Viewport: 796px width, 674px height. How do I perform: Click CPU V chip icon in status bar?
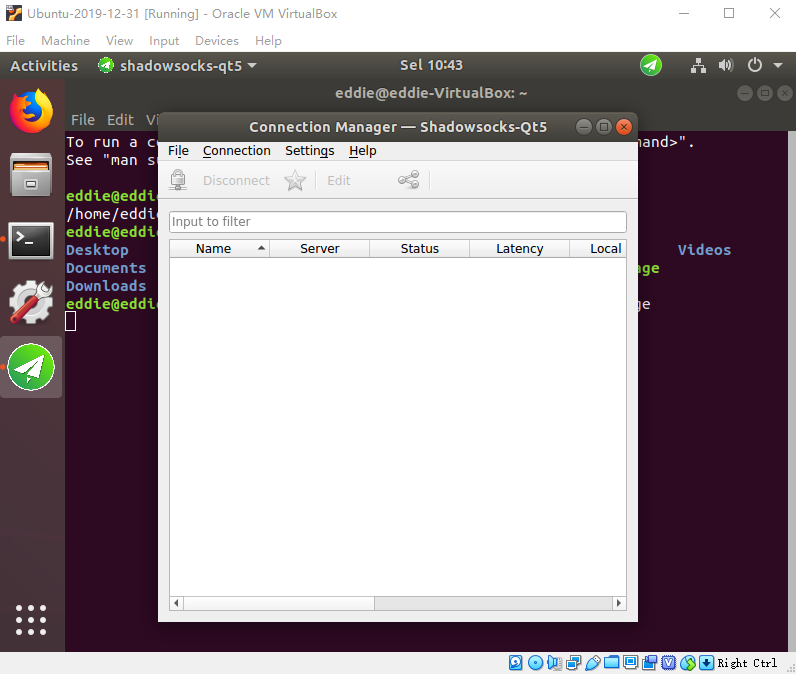(x=669, y=662)
